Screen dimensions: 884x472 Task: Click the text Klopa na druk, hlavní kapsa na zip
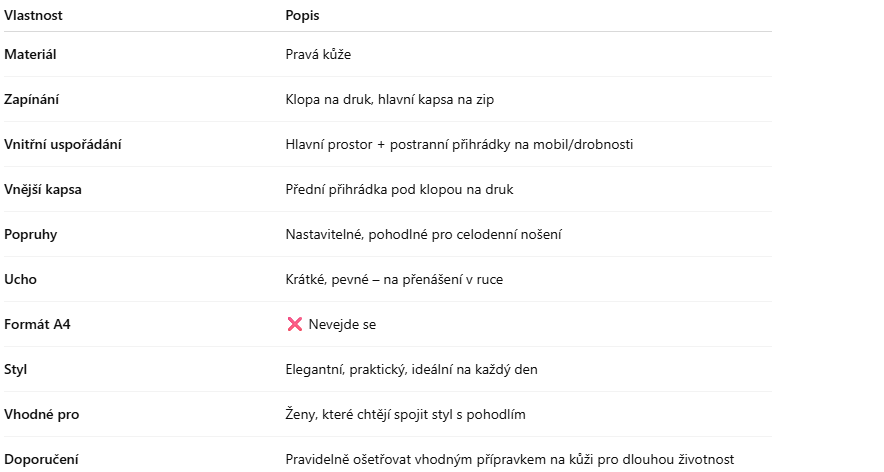pyautogui.click(x=390, y=99)
